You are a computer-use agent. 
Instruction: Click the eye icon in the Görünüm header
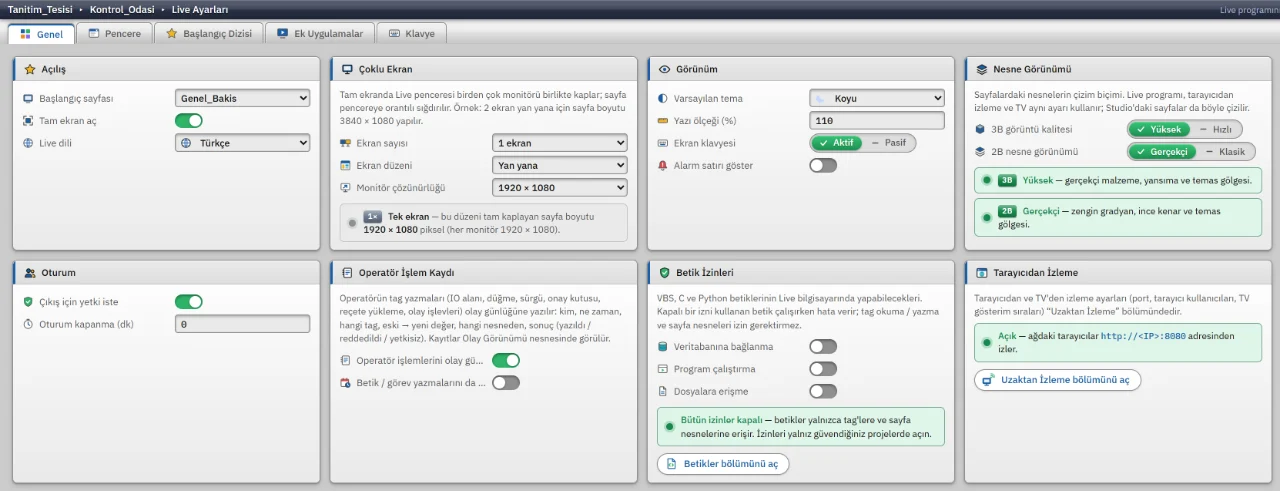[664, 70]
